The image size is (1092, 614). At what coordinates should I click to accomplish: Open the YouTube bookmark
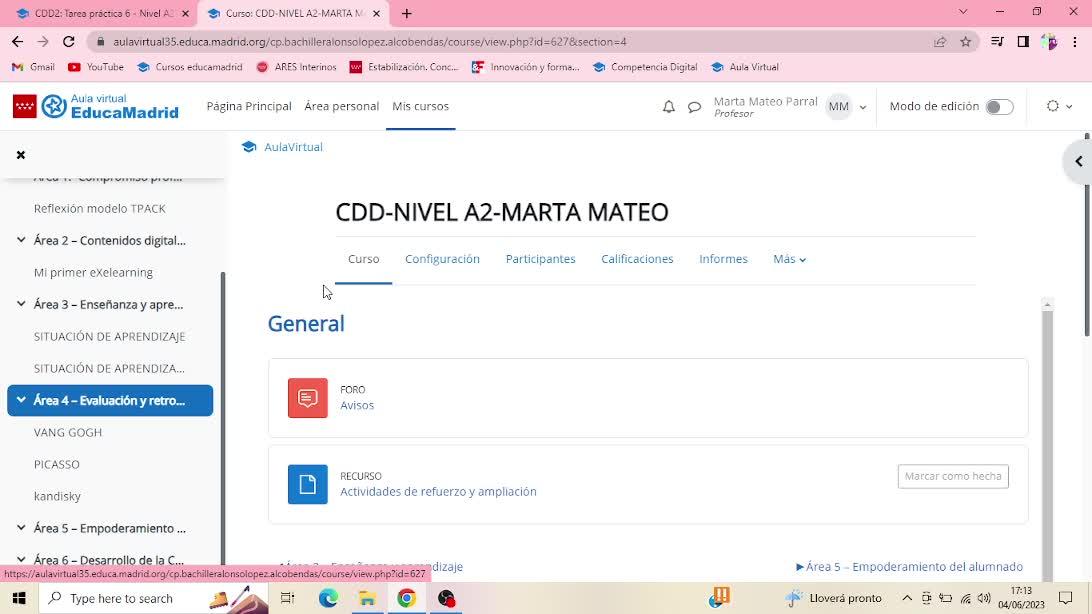[x=95, y=67]
